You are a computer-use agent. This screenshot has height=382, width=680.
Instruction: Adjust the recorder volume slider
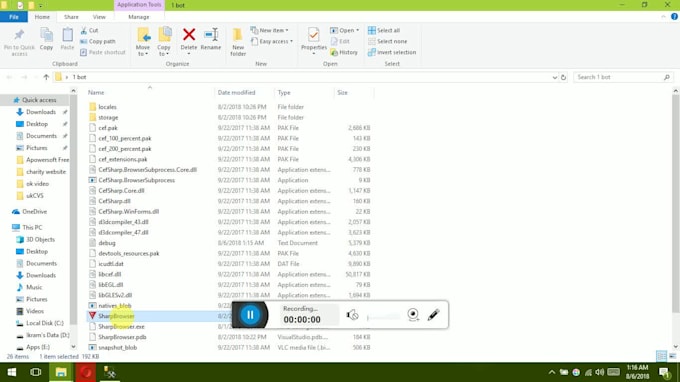[383, 317]
